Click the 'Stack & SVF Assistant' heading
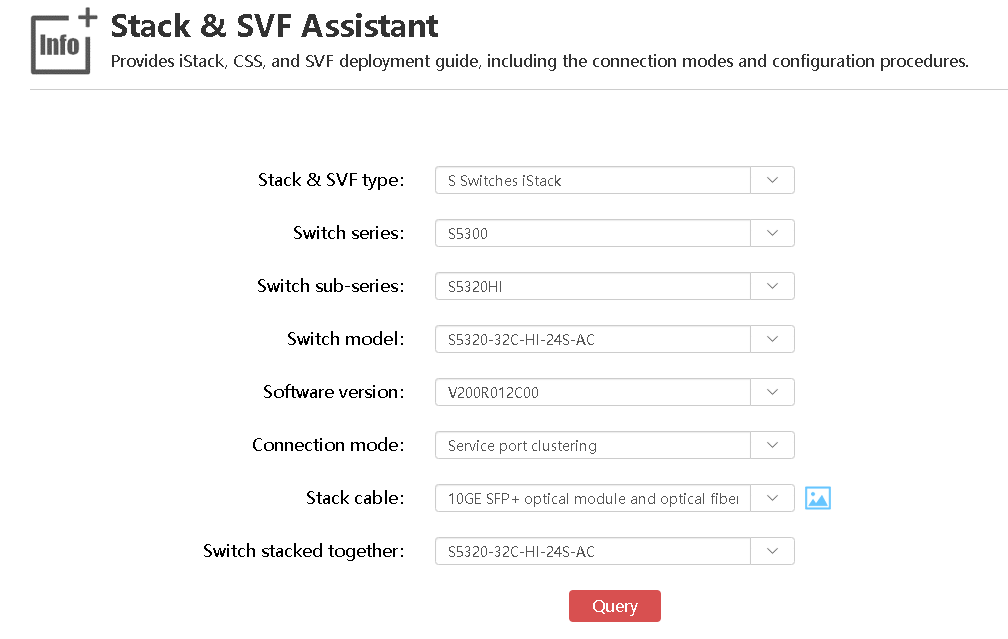Viewport: 1008px width, 639px height. (x=274, y=26)
